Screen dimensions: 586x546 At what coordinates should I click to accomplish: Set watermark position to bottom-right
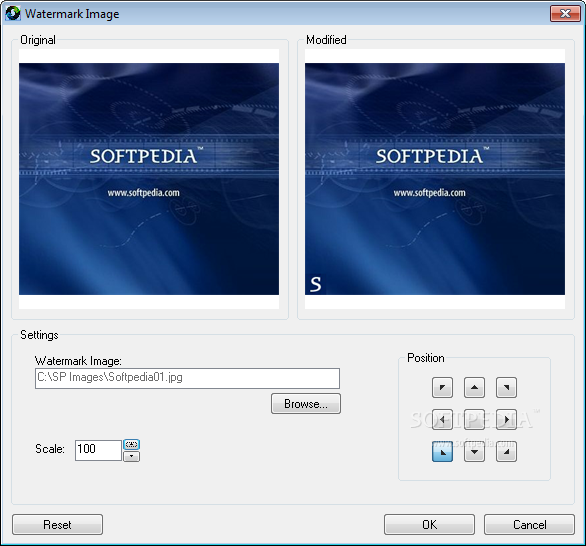[506, 451]
